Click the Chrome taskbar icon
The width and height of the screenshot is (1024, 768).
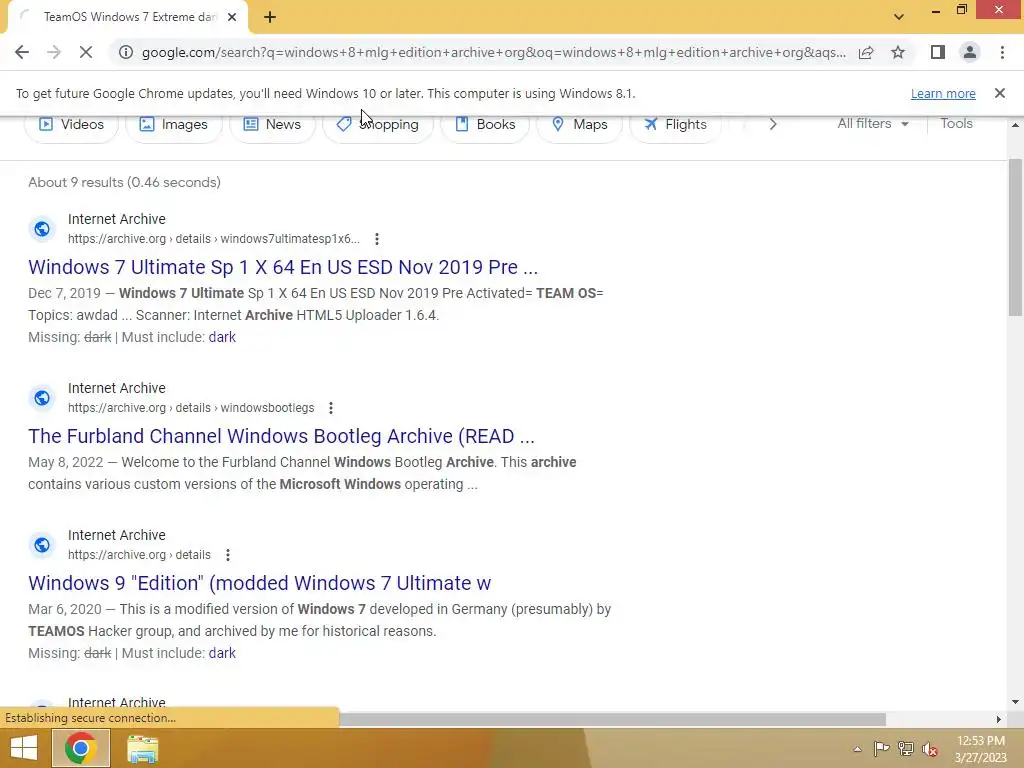[x=81, y=748]
